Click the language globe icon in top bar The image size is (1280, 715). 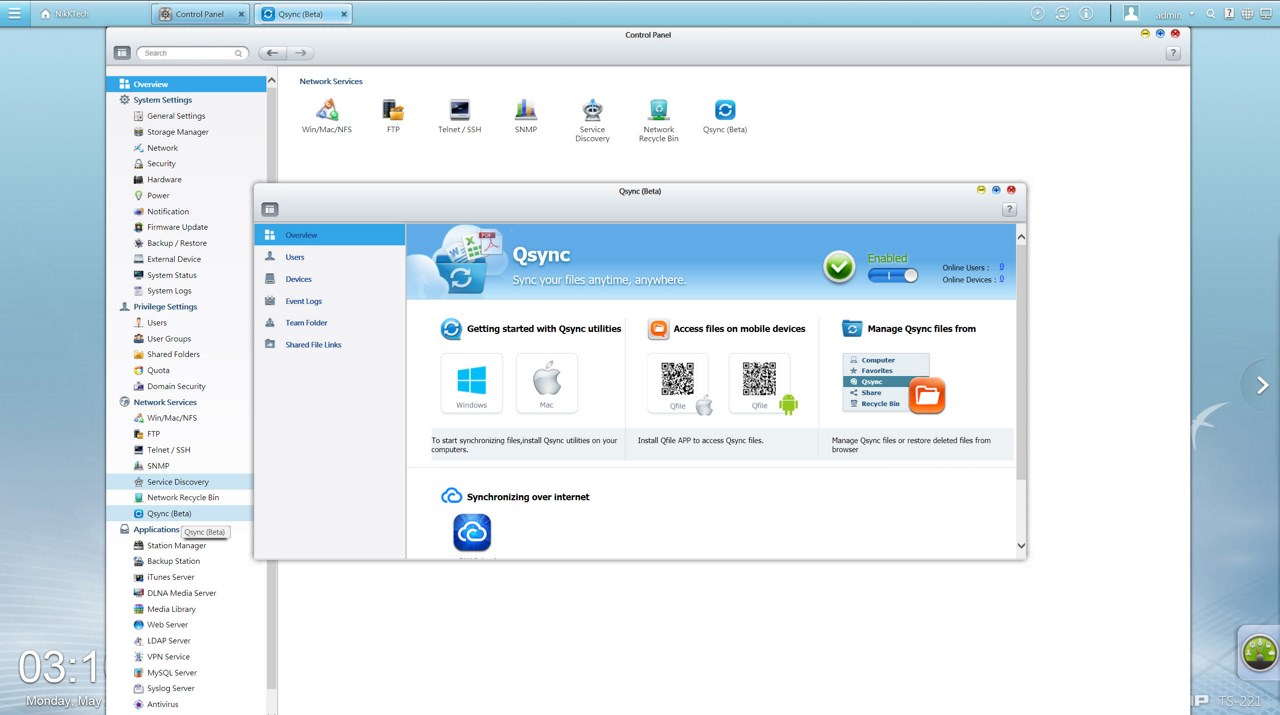pyautogui.click(x=1247, y=14)
